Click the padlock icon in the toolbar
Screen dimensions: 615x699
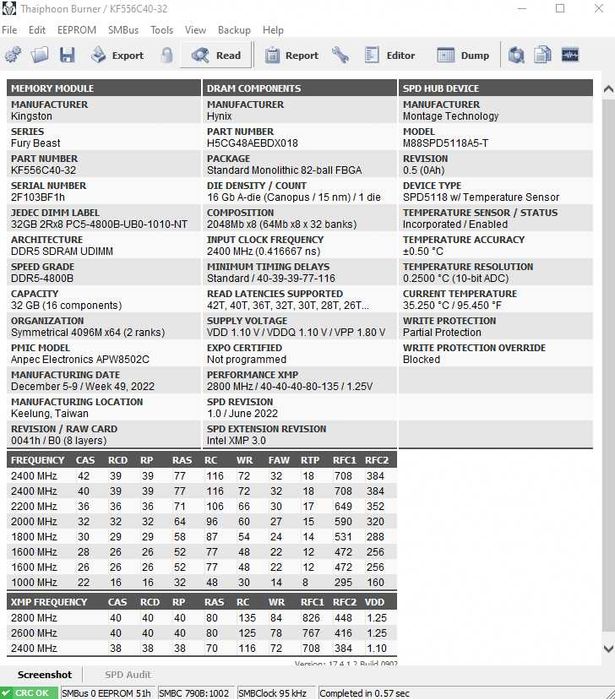tap(167, 55)
